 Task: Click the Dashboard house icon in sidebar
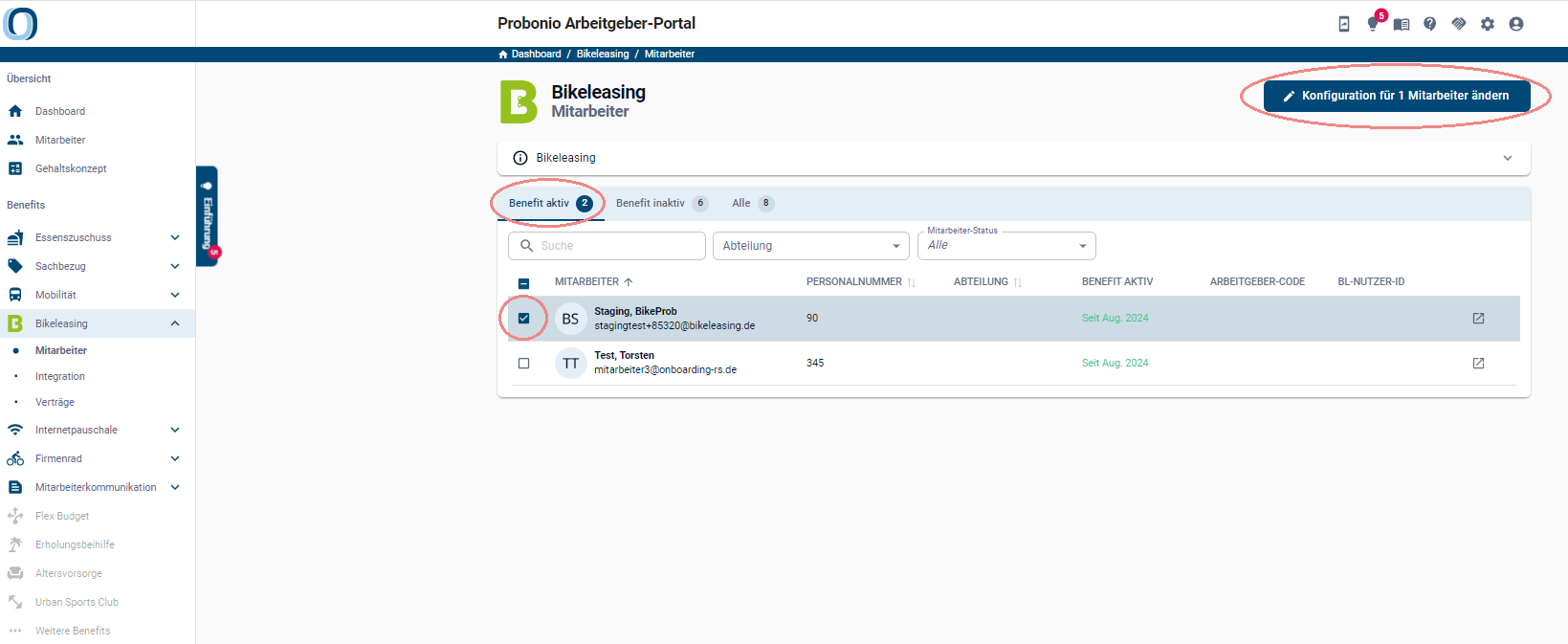coord(15,111)
